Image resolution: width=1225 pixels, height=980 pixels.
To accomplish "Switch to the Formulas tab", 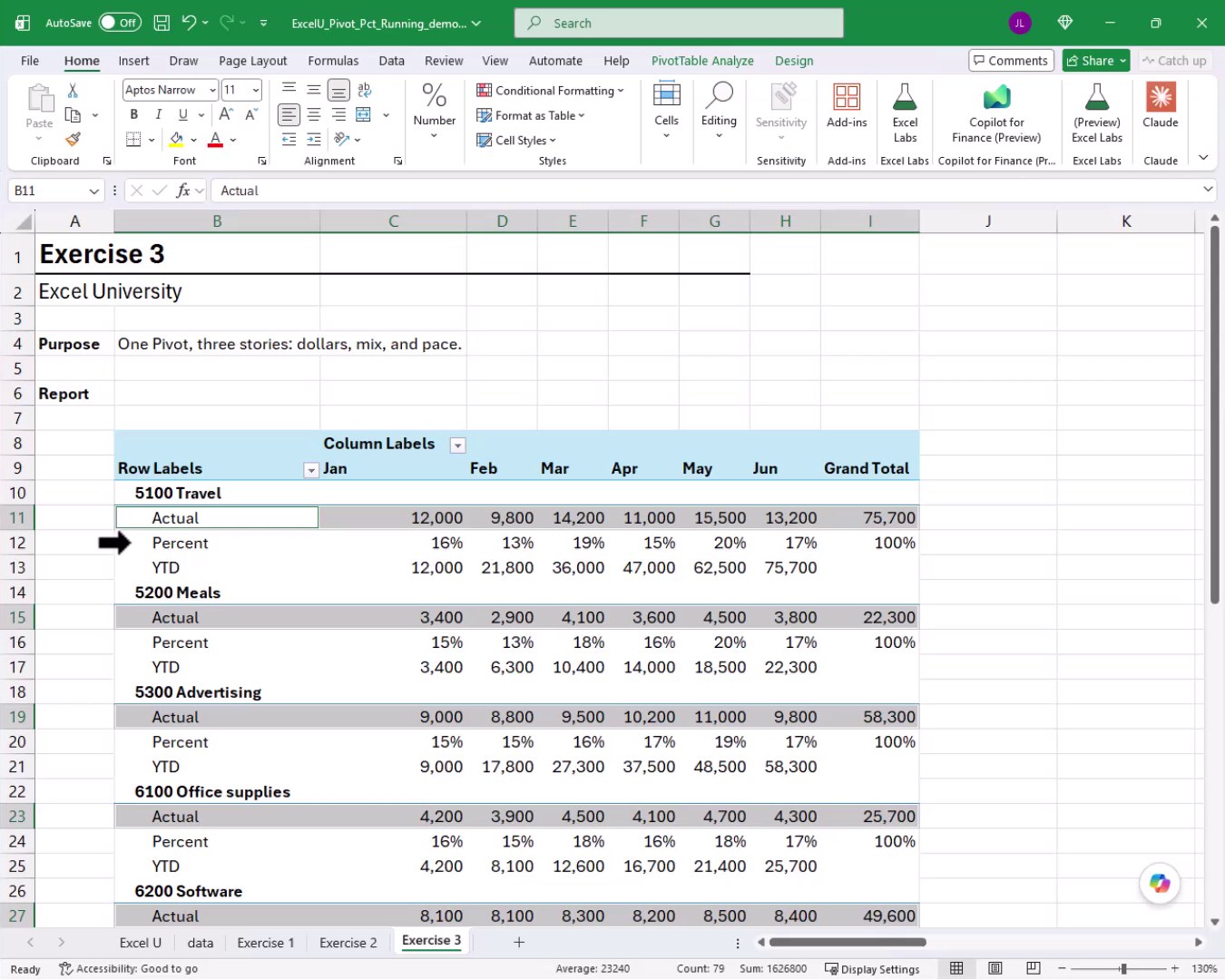I will (333, 61).
